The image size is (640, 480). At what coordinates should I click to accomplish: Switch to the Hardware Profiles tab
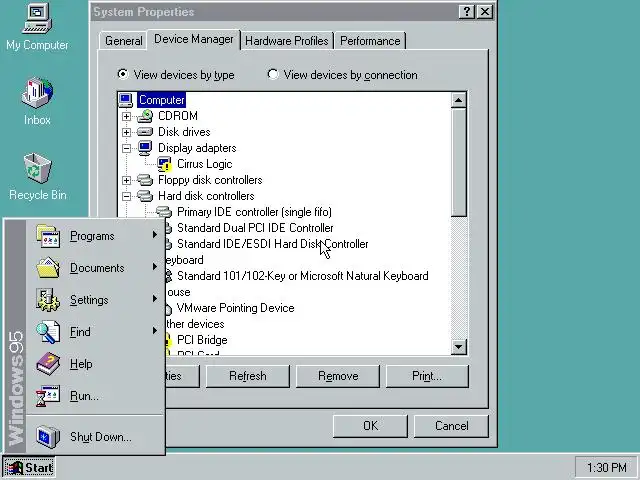287,41
